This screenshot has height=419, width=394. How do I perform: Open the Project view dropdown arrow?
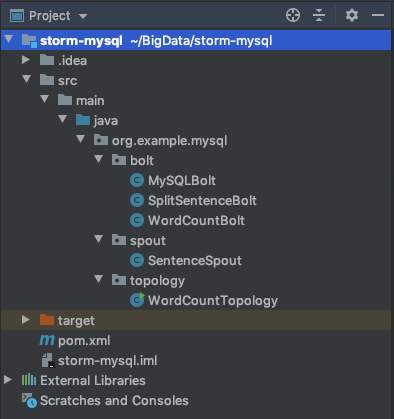[83, 16]
